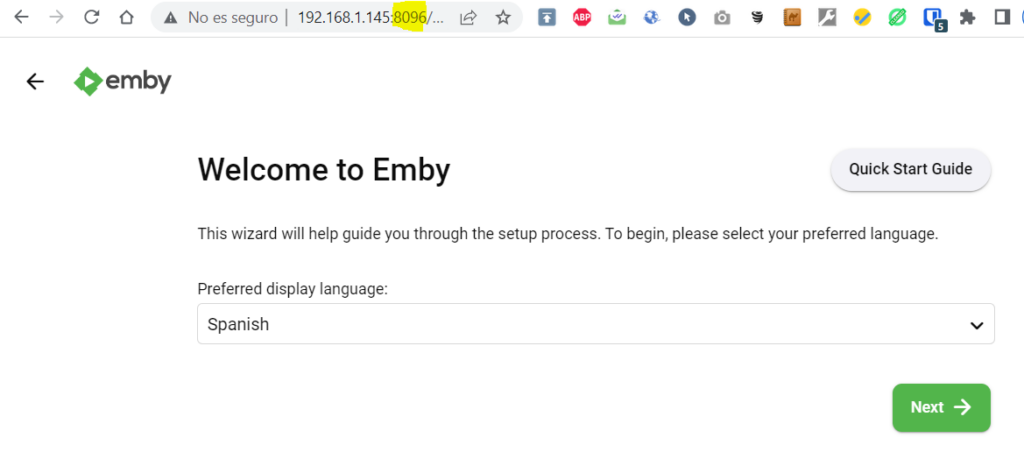Open the ABP Adblock Plus extension
This screenshot has height=459, width=1024.
pos(582,18)
